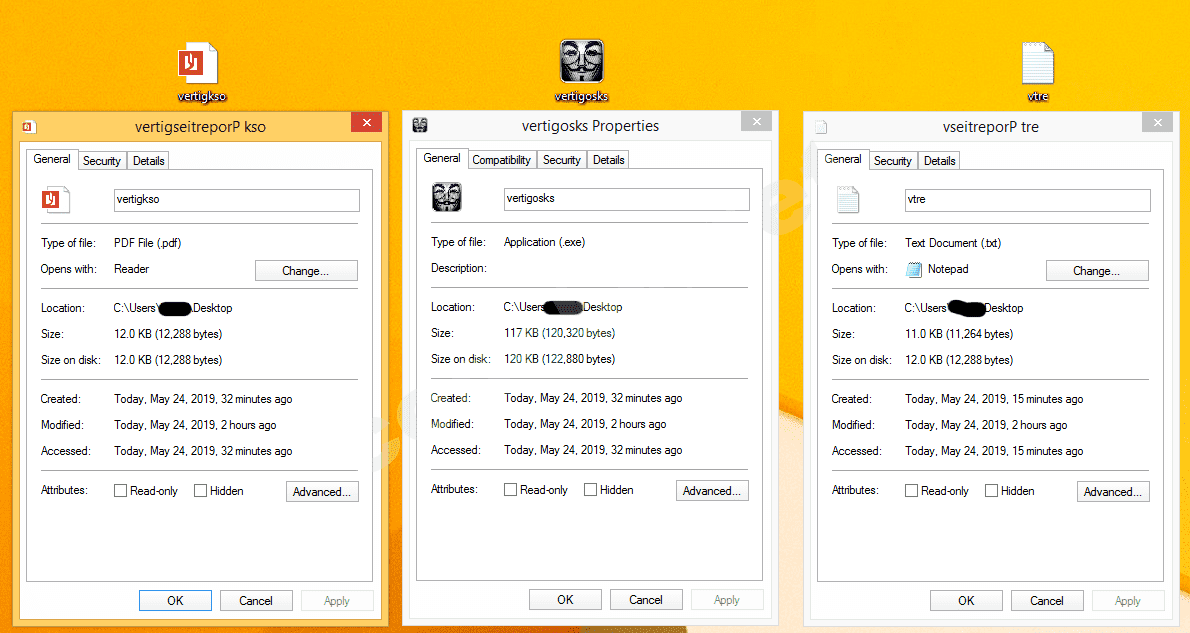Screen dimensions: 1190x633
Task: Click OK in vertigkso properties window
Action: pyautogui.click(x=175, y=600)
